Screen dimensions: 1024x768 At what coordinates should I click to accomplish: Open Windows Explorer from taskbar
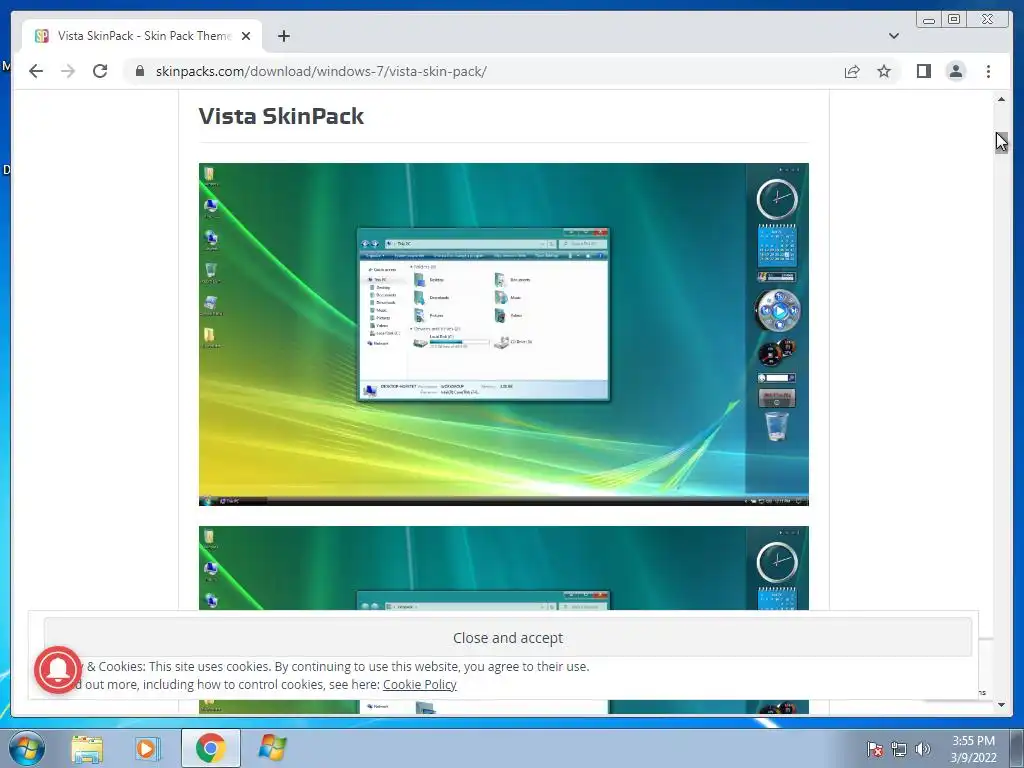[x=87, y=748]
